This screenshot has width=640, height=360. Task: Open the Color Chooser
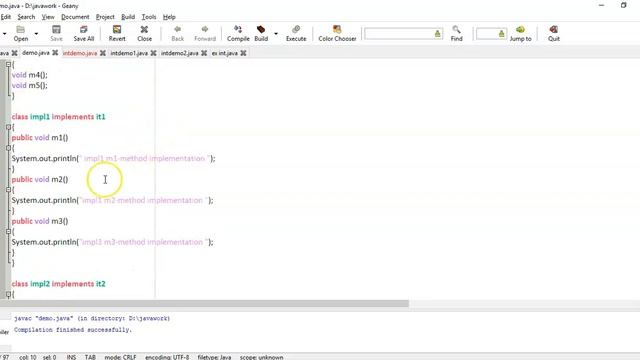tap(337, 33)
